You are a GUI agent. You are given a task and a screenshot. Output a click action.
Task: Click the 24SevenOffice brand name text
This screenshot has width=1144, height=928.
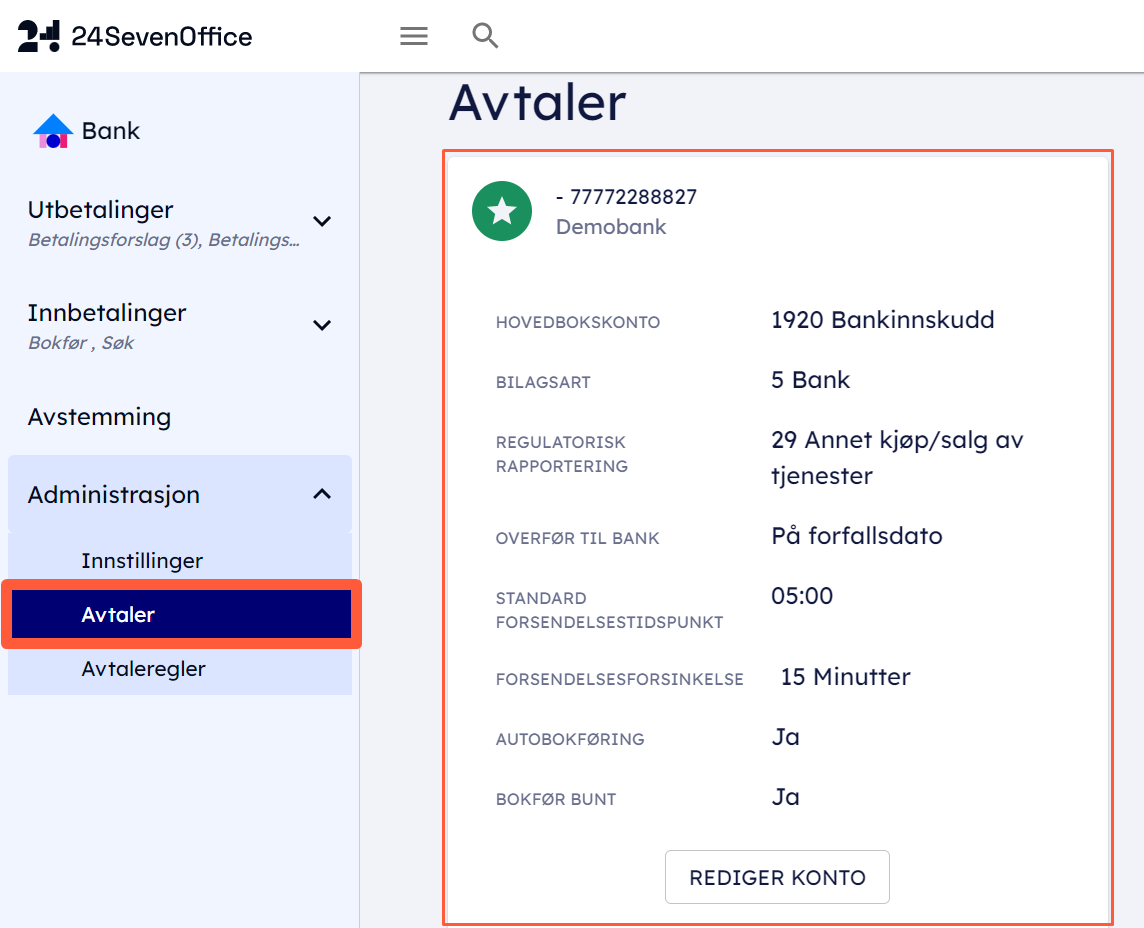[x=162, y=37]
